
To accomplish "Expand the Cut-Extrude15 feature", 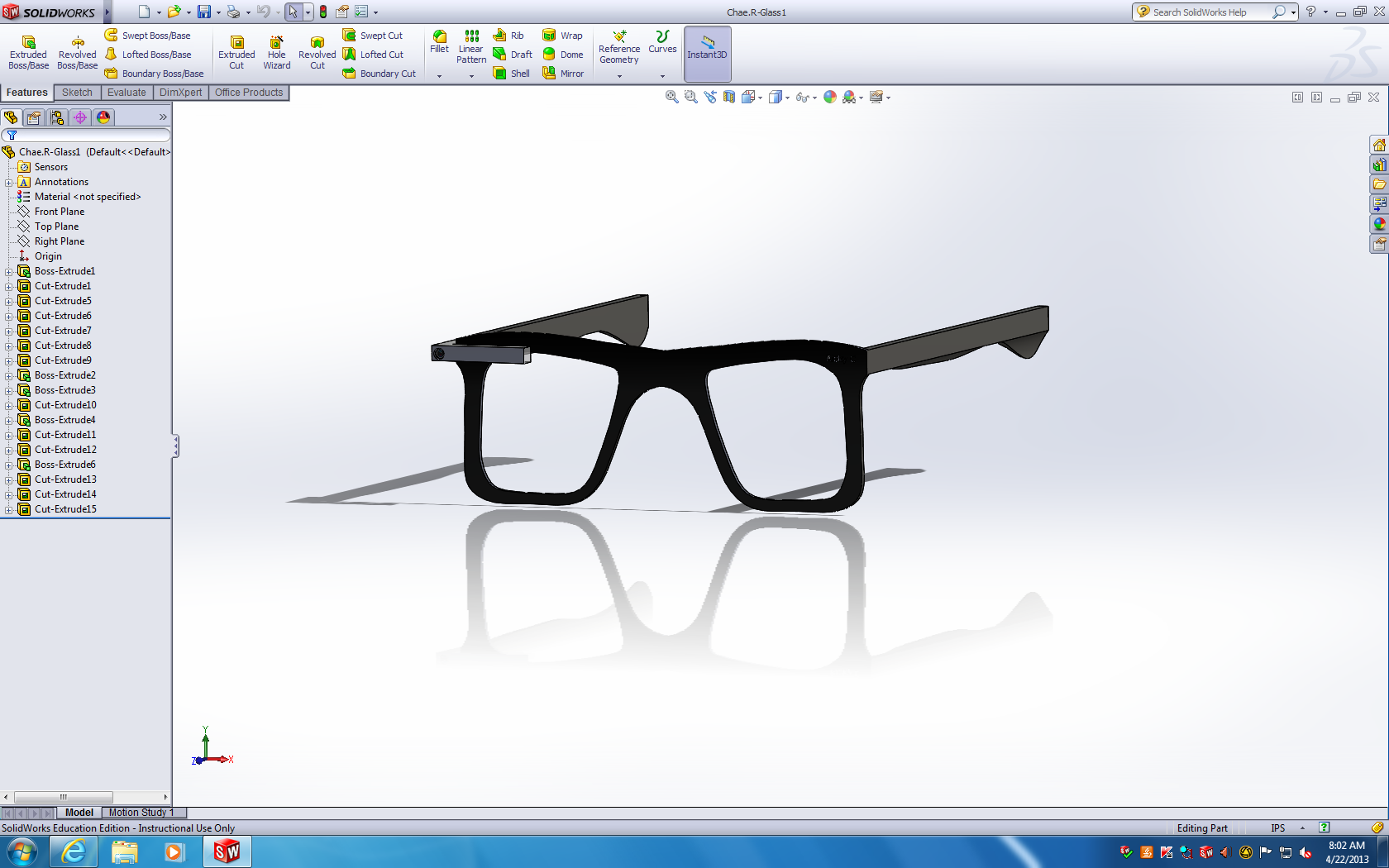I will pyautogui.click(x=9, y=510).
